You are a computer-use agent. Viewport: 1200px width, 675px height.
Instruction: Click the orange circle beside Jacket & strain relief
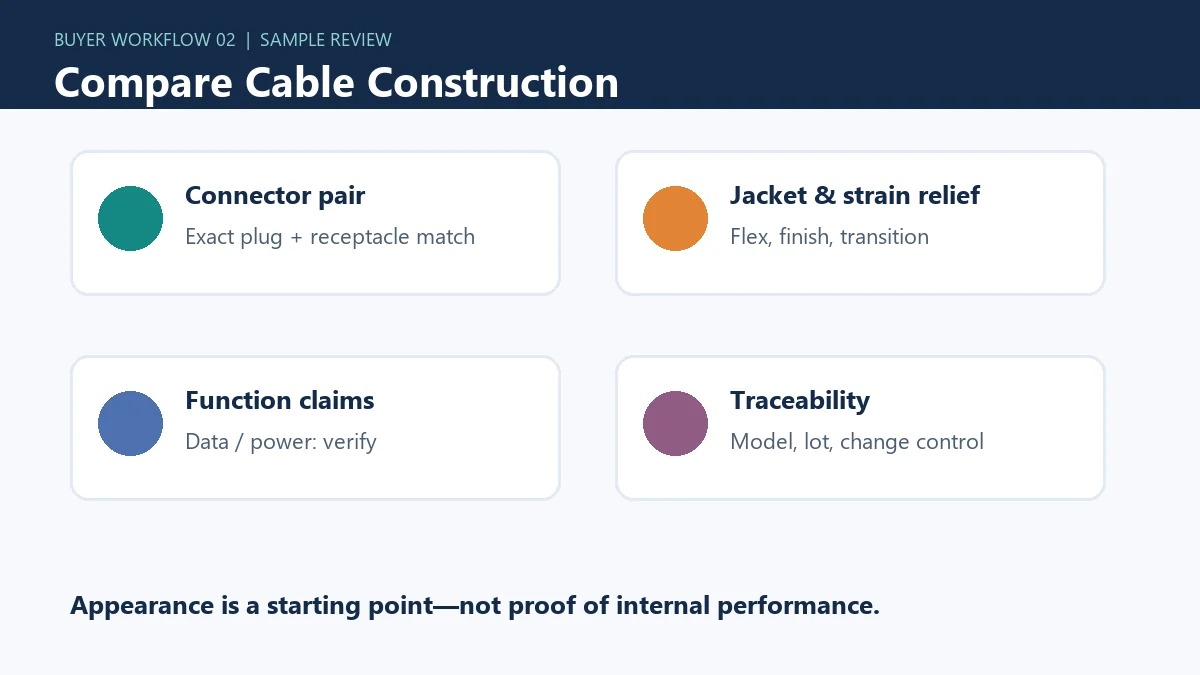pos(675,218)
